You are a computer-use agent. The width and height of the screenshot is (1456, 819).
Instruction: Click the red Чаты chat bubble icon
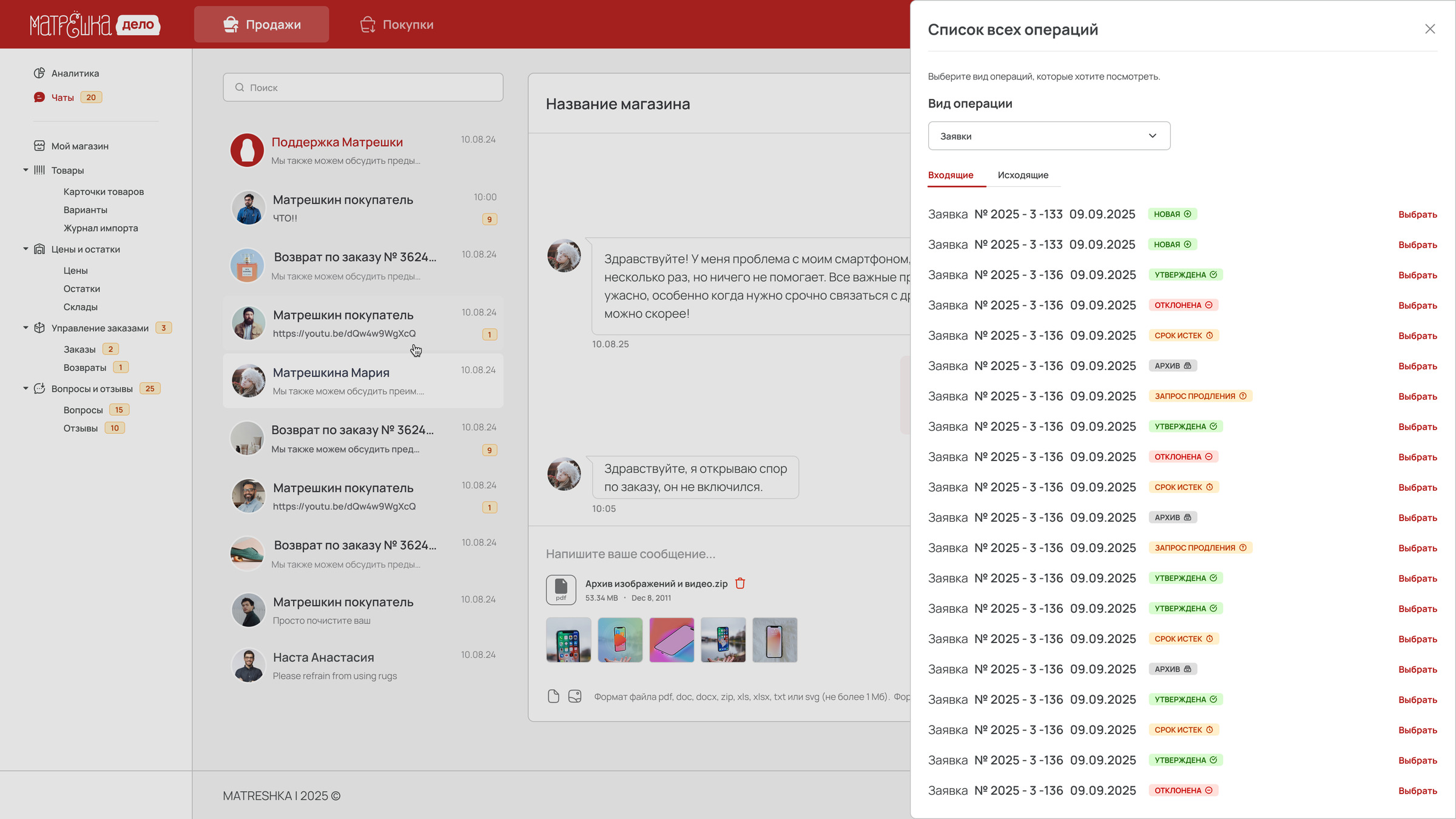pyautogui.click(x=39, y=97)
